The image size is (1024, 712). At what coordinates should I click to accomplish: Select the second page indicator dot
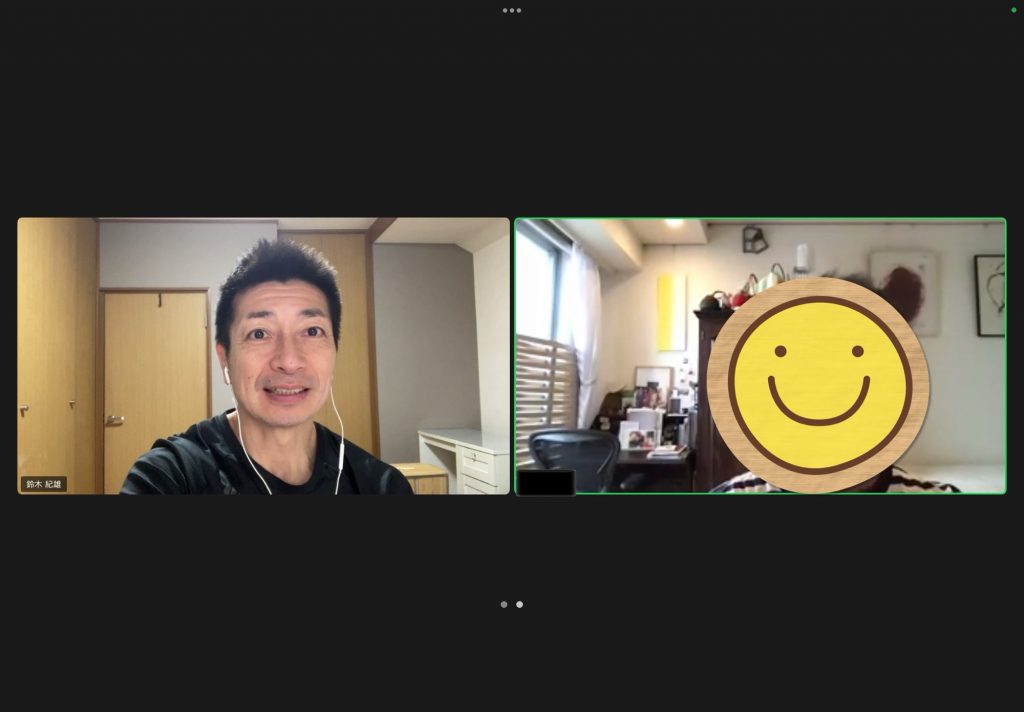click(x=519, y=604)
